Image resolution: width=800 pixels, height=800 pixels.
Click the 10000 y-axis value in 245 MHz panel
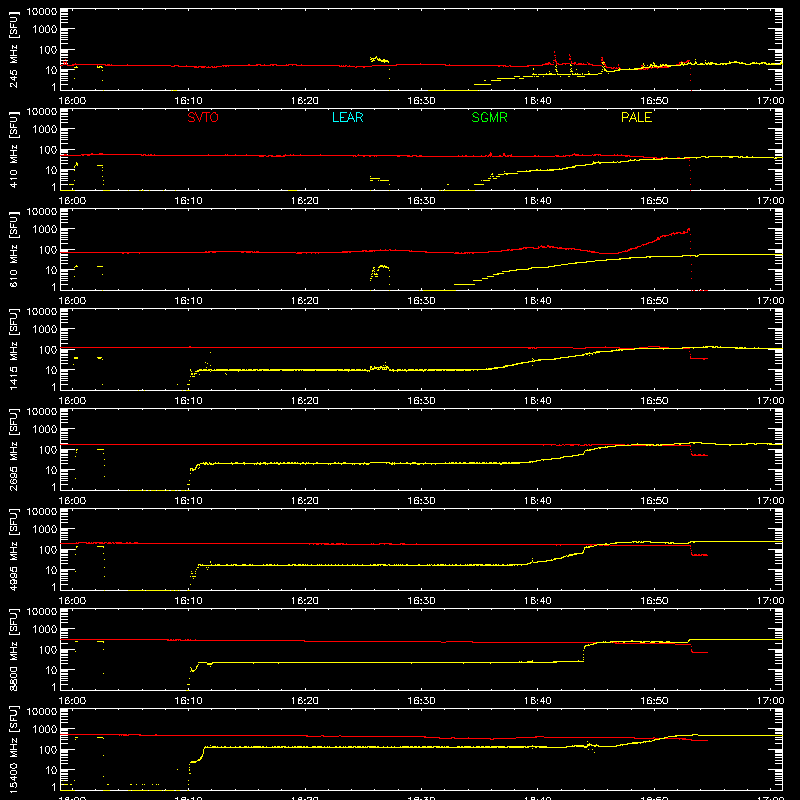42,12
